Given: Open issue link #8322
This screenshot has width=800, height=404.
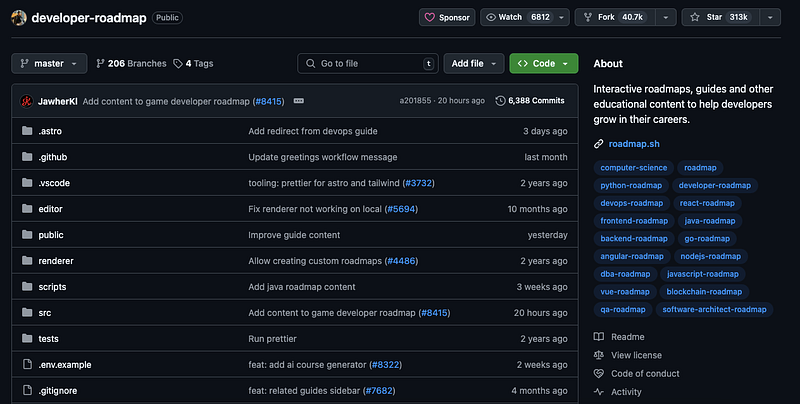Looking at the screenshot, I should 385,365.
